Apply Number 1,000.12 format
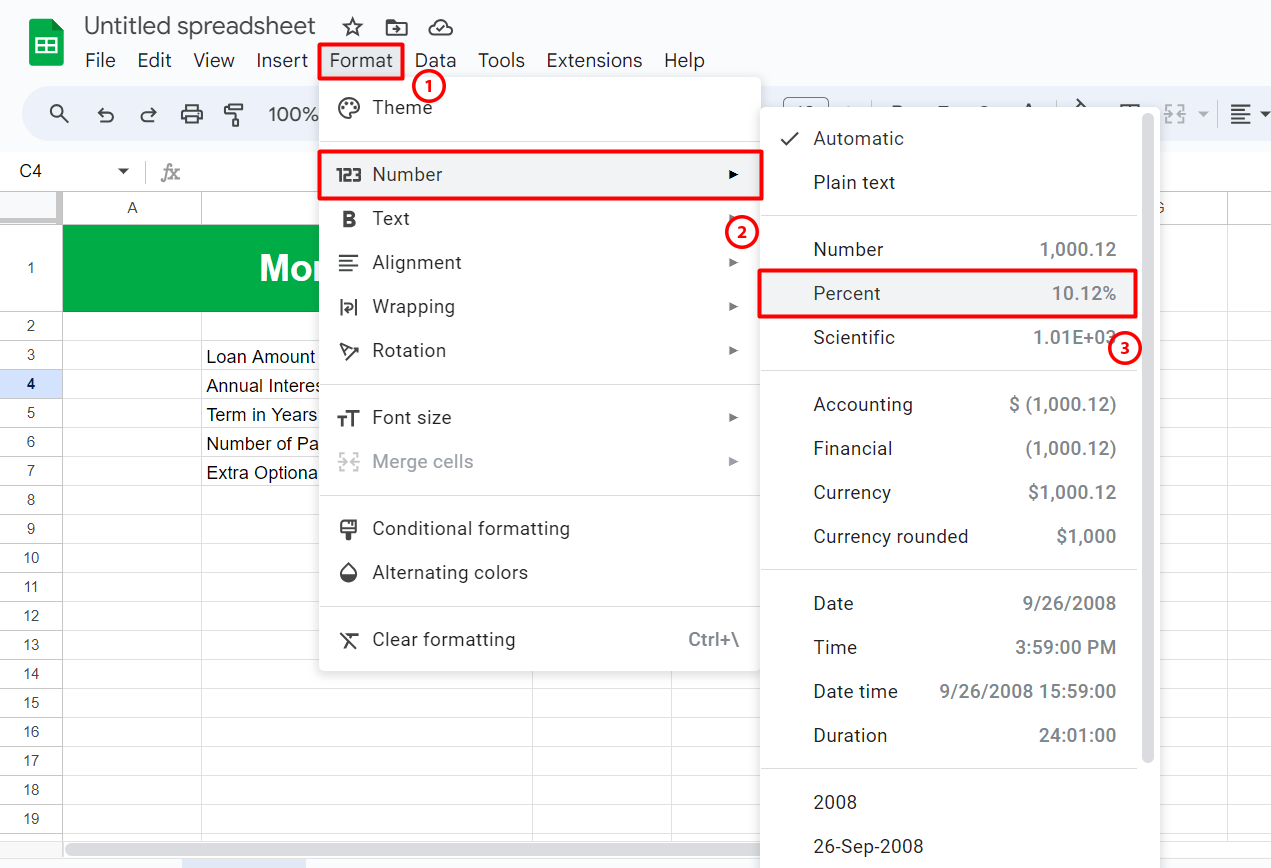 (948, 250)
